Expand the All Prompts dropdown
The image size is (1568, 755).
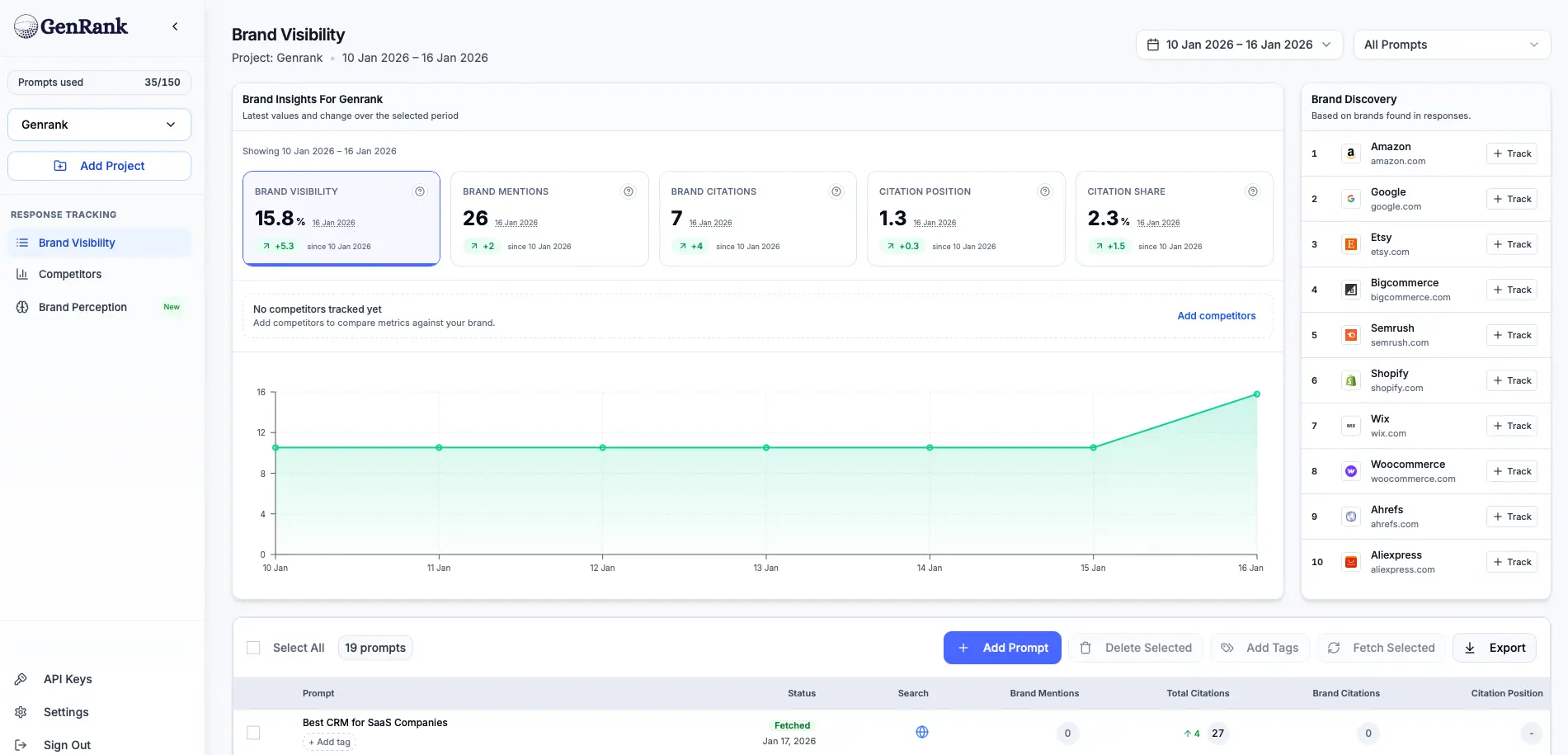tap(1451, 44)
